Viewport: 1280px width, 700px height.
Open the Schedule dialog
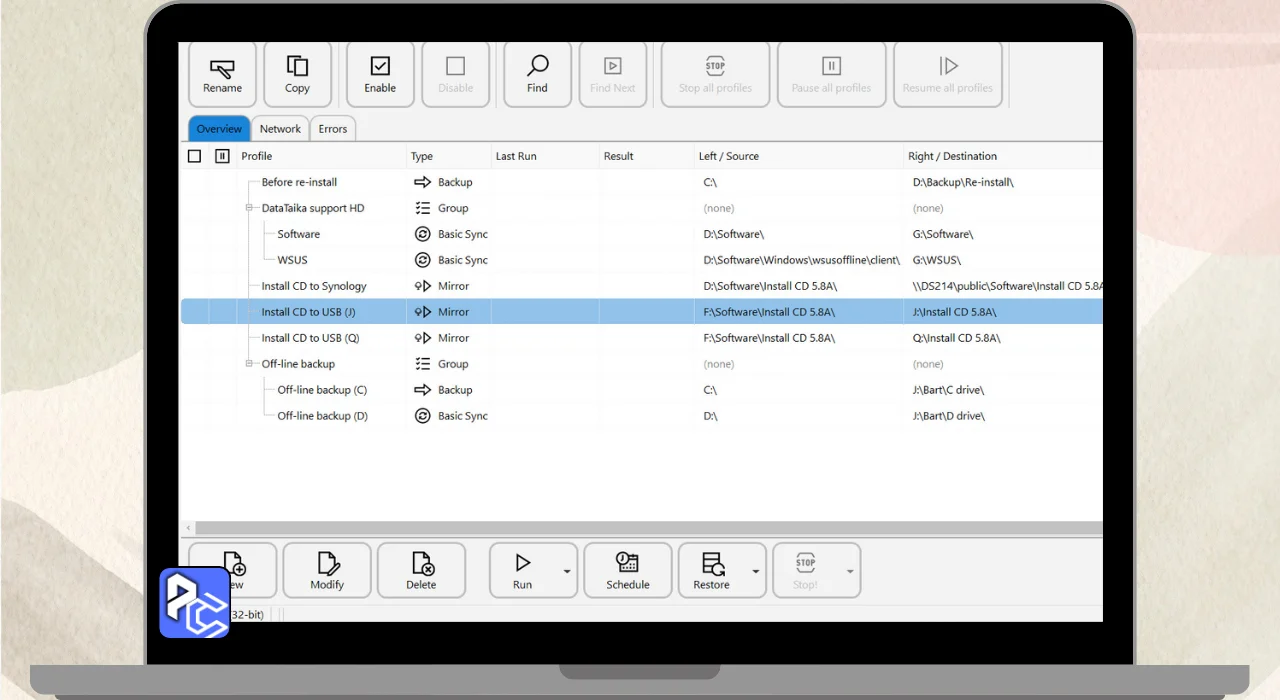[x=628, y=571]
